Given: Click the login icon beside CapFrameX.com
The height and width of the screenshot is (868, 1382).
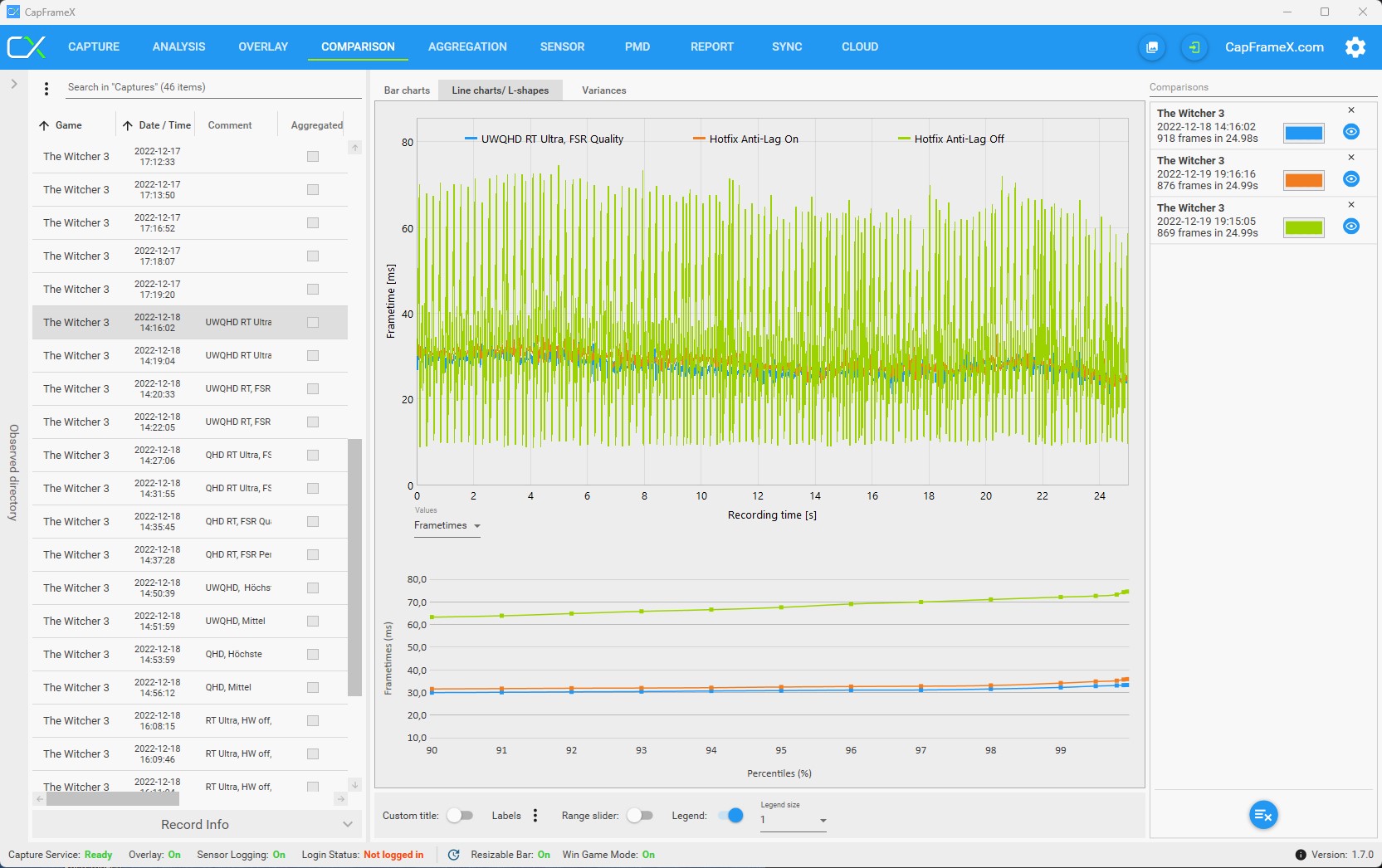Looking at the screenshot, I should click(1194, 47).
